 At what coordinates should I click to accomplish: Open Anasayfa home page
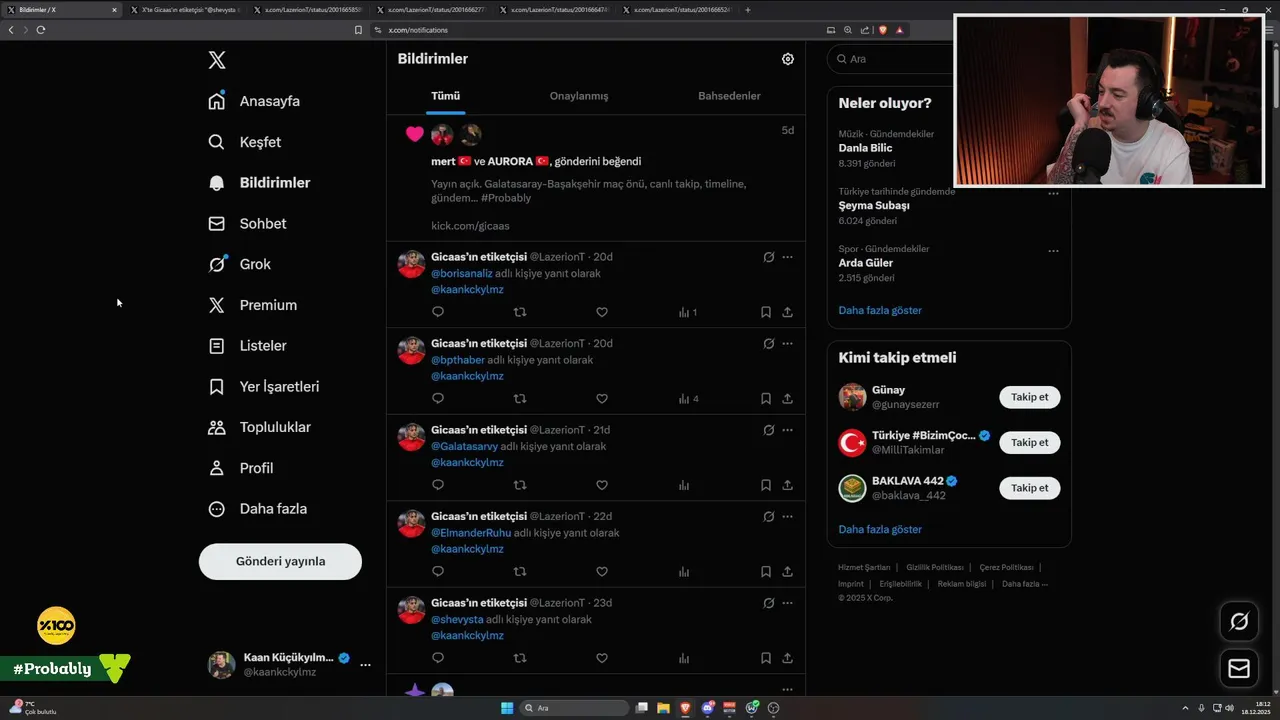tap(254, 101)
